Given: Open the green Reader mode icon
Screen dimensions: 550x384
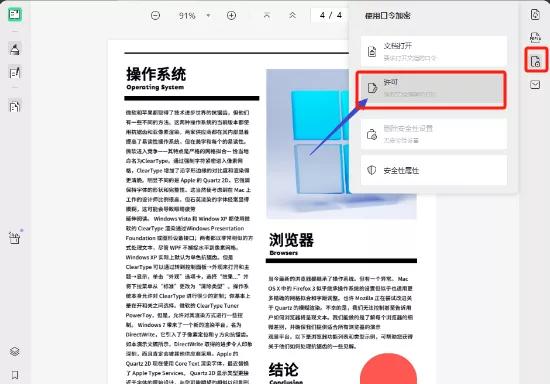Looking at the screenshot, I should coord(15,14).
